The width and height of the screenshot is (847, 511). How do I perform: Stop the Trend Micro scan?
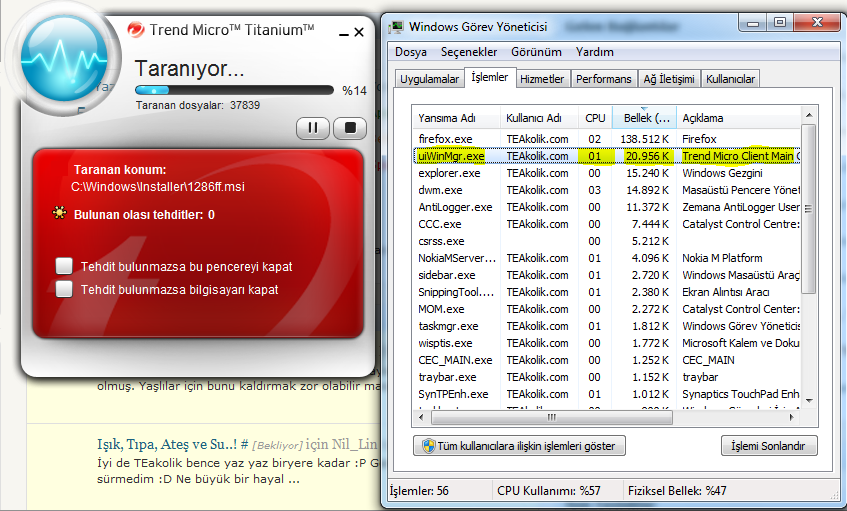point(350,128)
